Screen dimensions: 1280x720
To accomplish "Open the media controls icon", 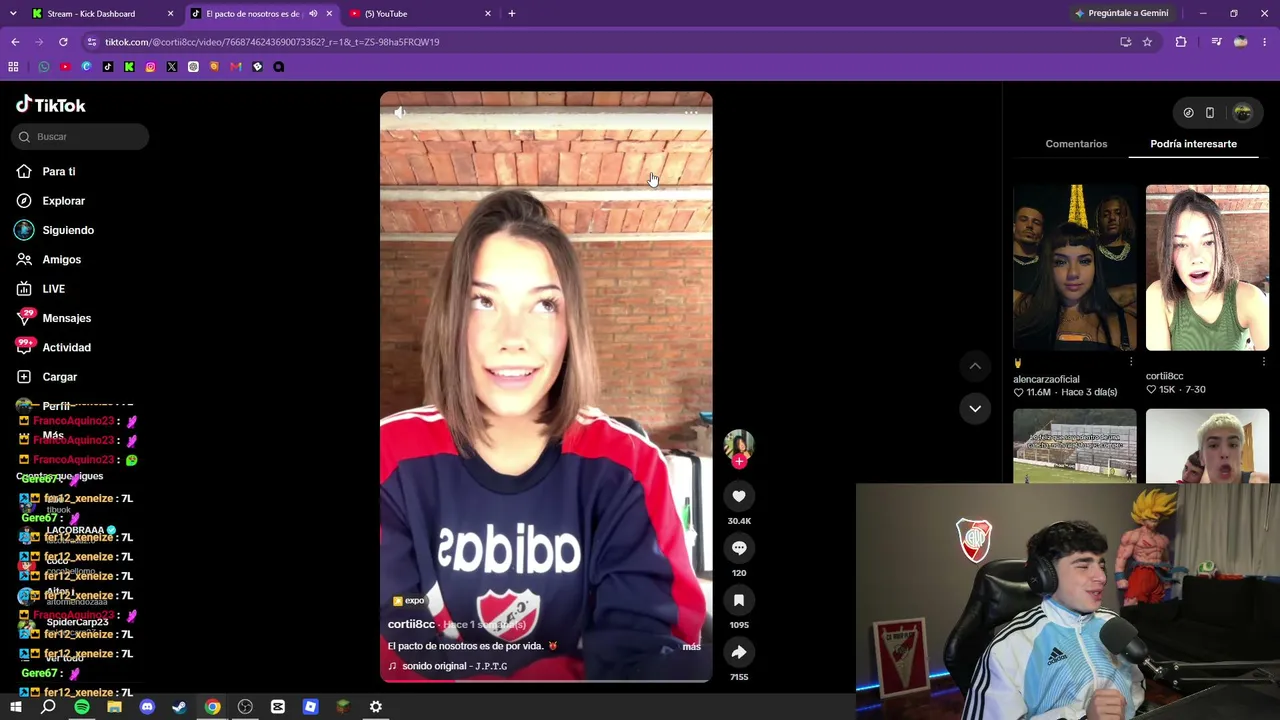I will pos(1216,42).
